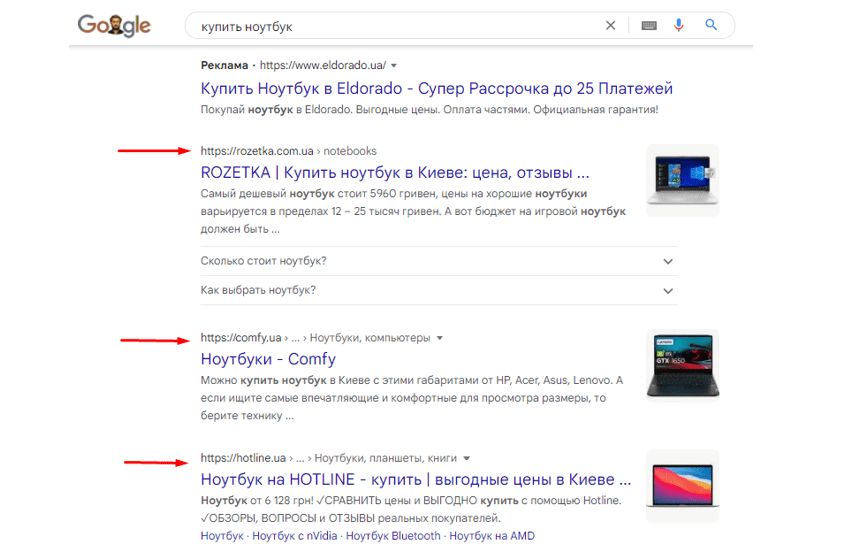The image size is (850, 557).
Task: Open ROZETKA laptop thumbnail image
Action: 682,180
